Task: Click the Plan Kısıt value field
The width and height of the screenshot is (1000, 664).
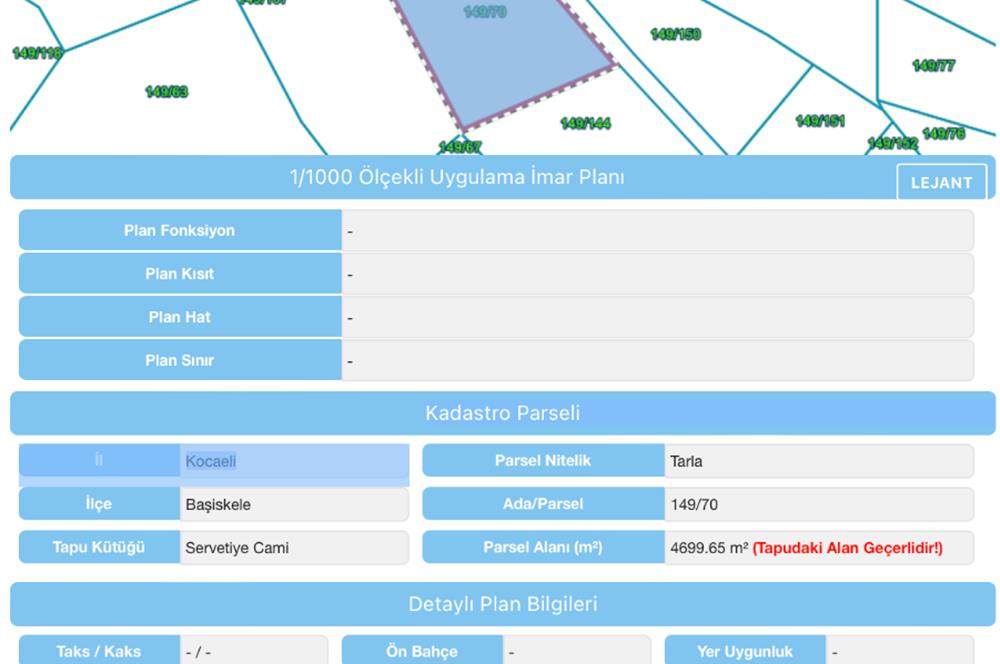Action: coord(658,274)
